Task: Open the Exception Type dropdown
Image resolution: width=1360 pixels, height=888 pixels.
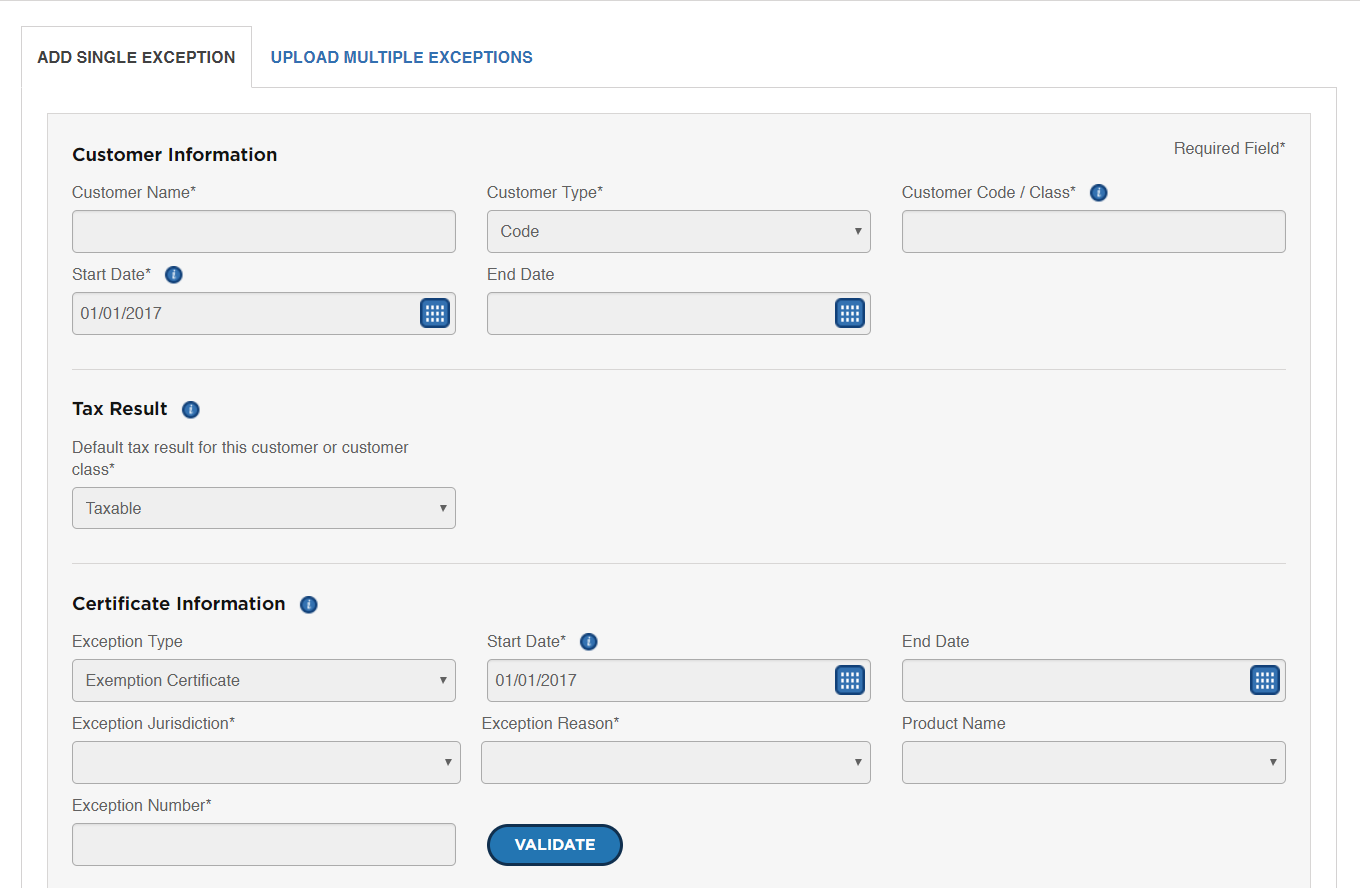Action: [x=263, y=680]
